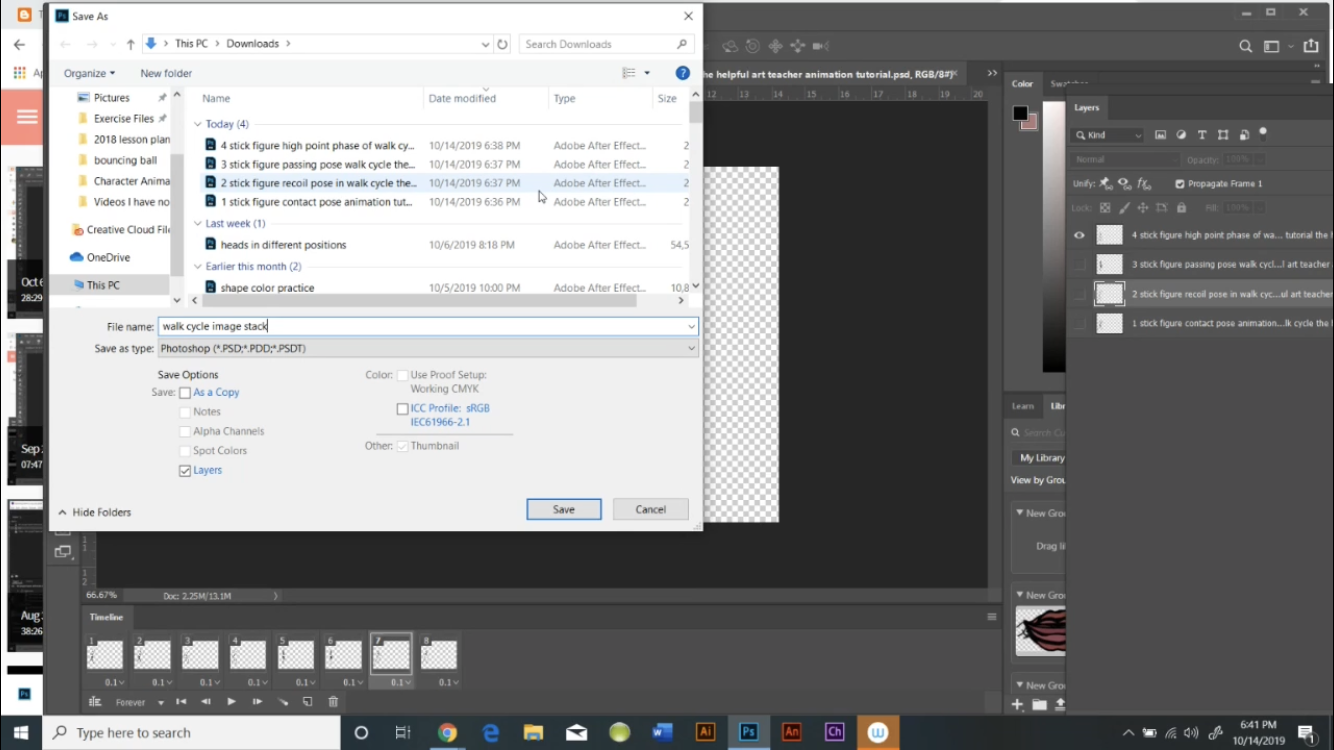This screenshot has height=750, width=1334.
Task: Enable the As a Copy save option
Action: (x=185, y=392)
